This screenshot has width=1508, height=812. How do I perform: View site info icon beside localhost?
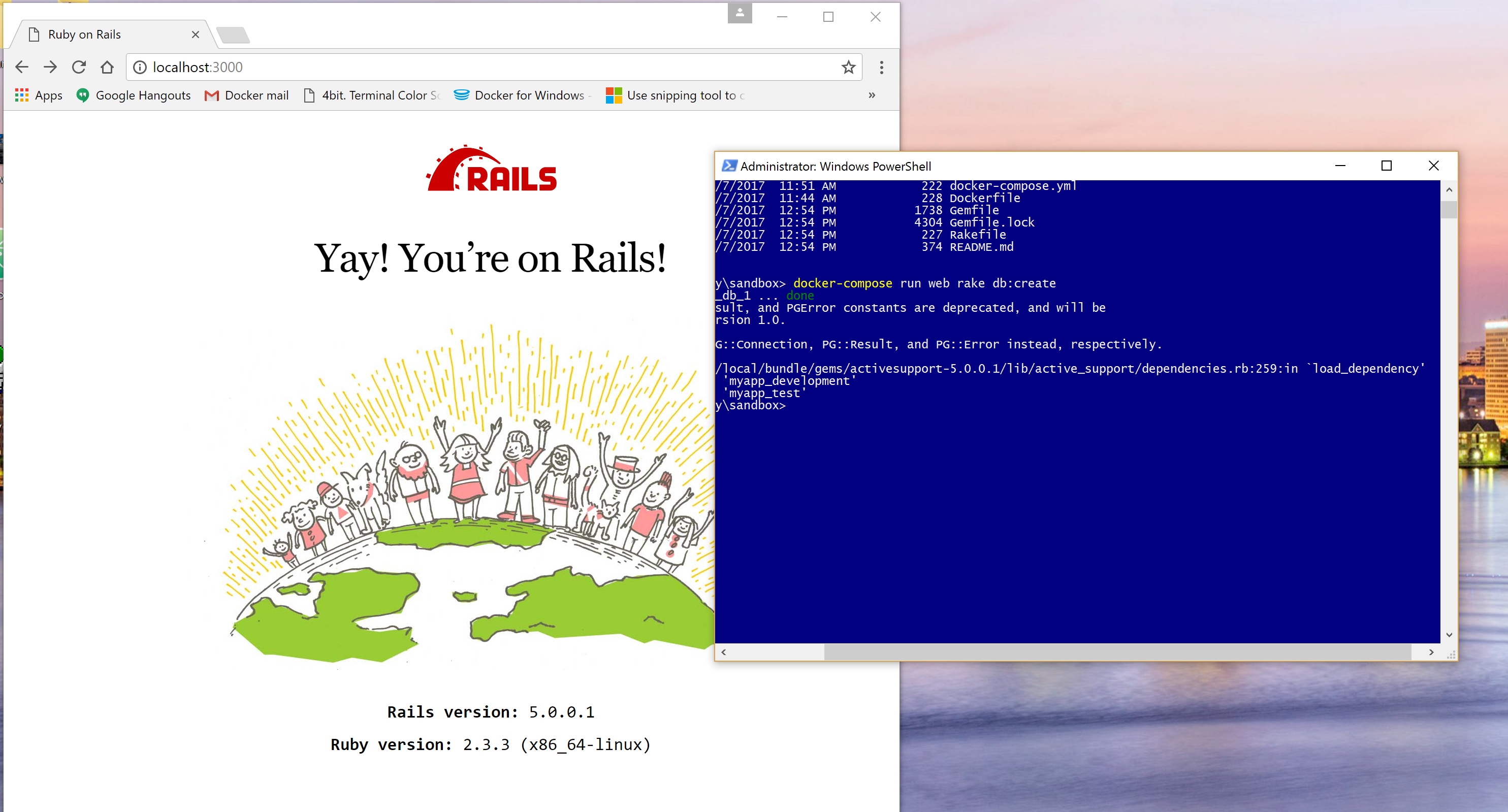(140, 68)
